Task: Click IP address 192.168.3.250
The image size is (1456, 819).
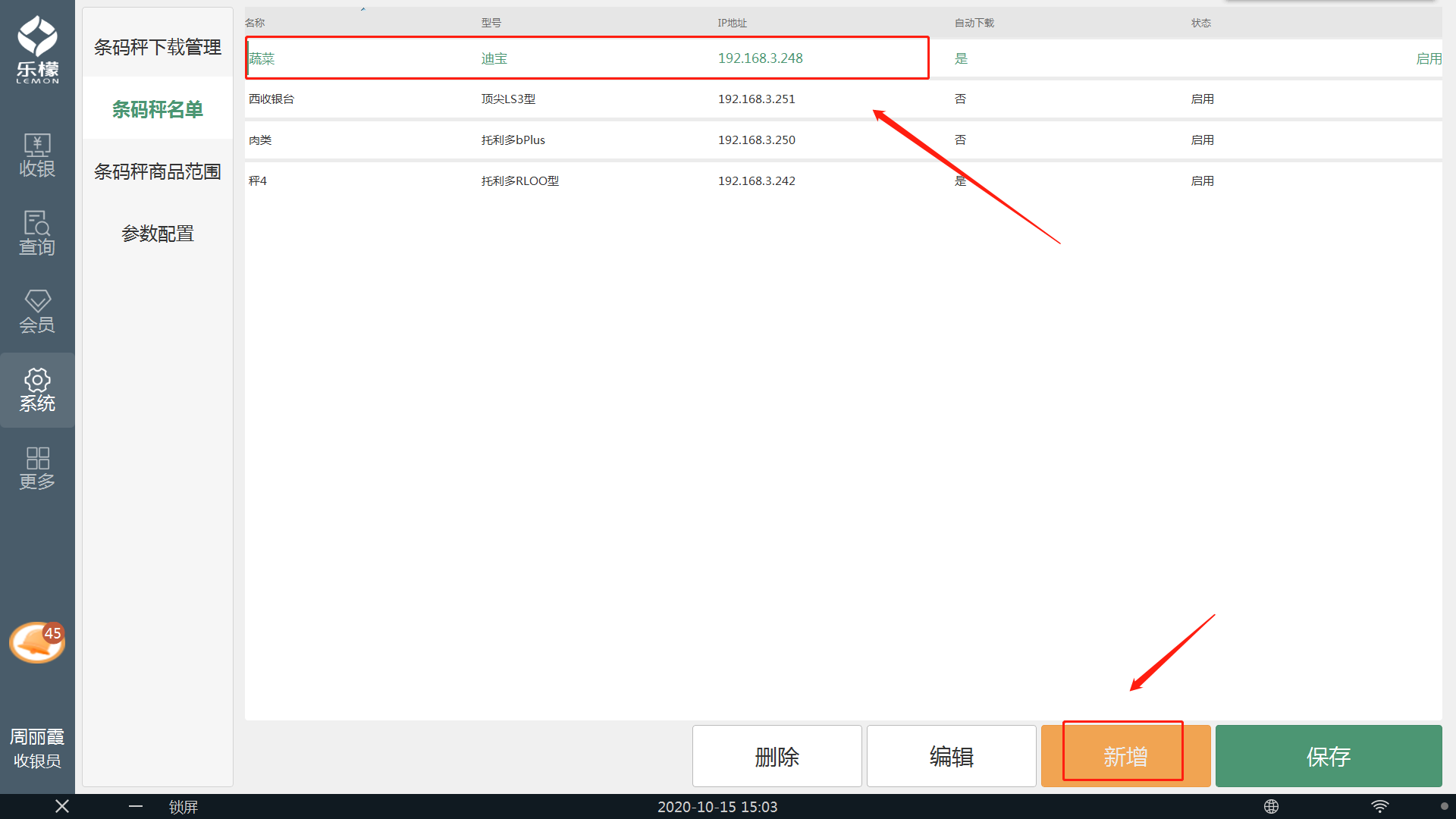Action: [756, 140]
